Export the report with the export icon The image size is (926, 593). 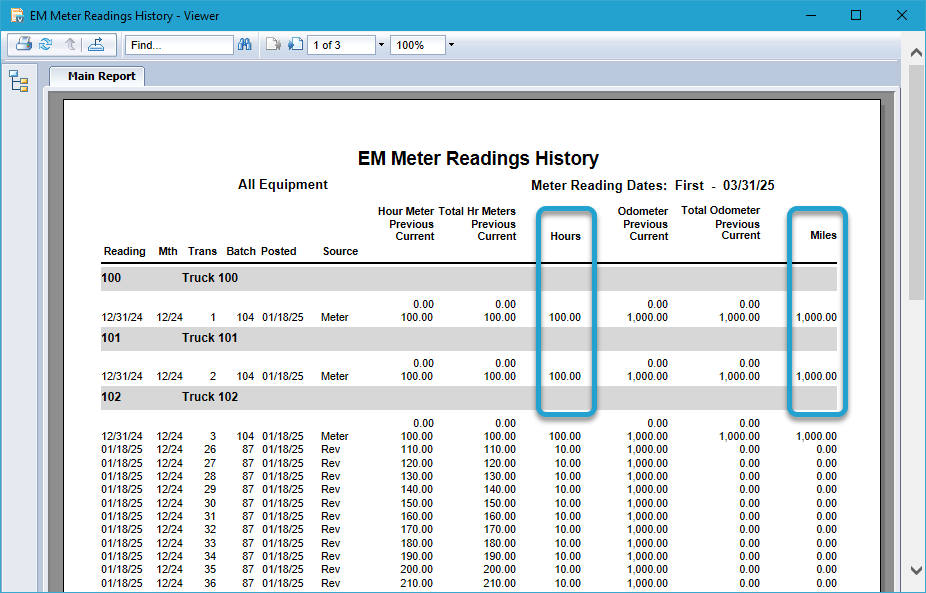click(96, 44)
